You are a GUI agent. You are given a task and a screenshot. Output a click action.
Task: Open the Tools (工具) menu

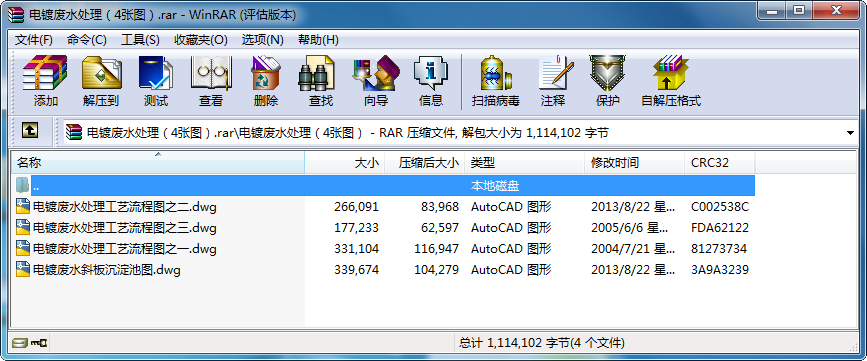(x=140, y=40)
